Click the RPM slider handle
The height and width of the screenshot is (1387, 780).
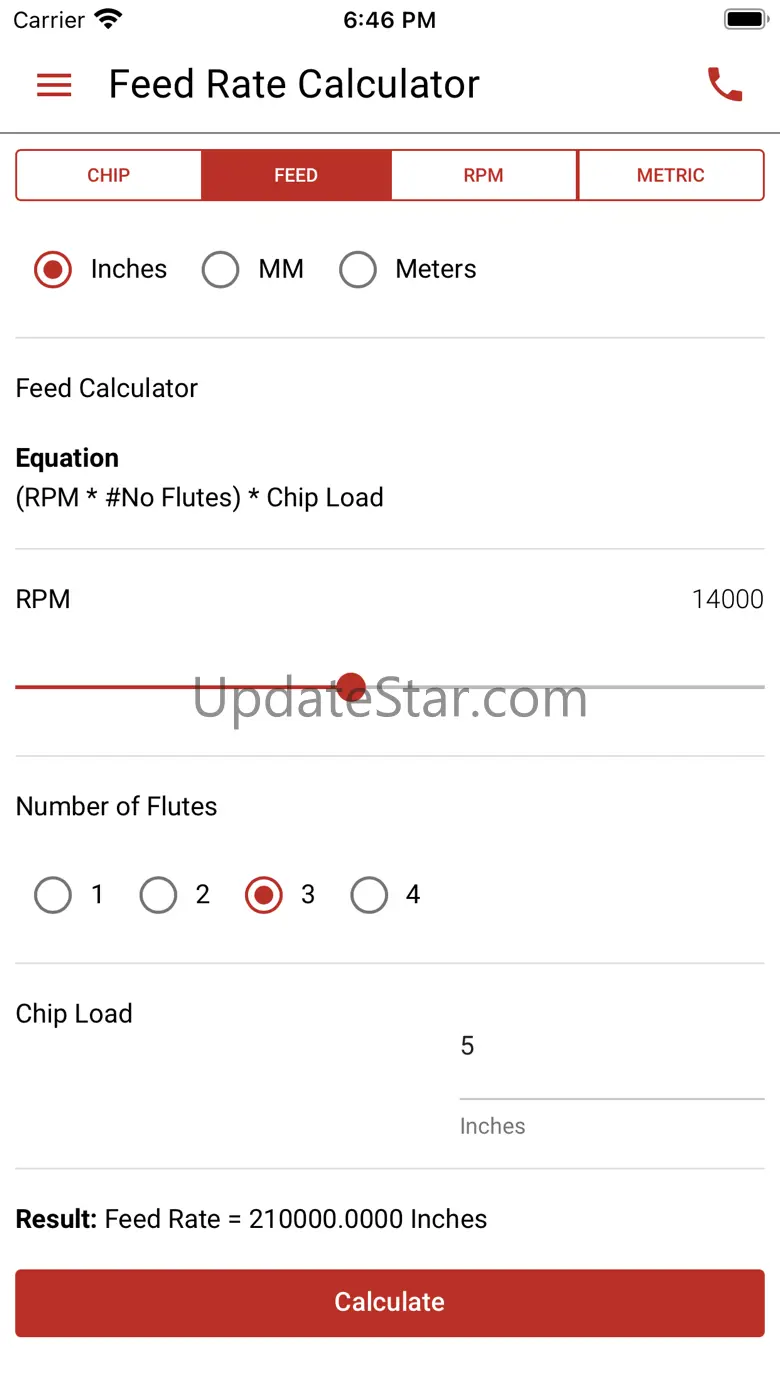tap(351, 687)
